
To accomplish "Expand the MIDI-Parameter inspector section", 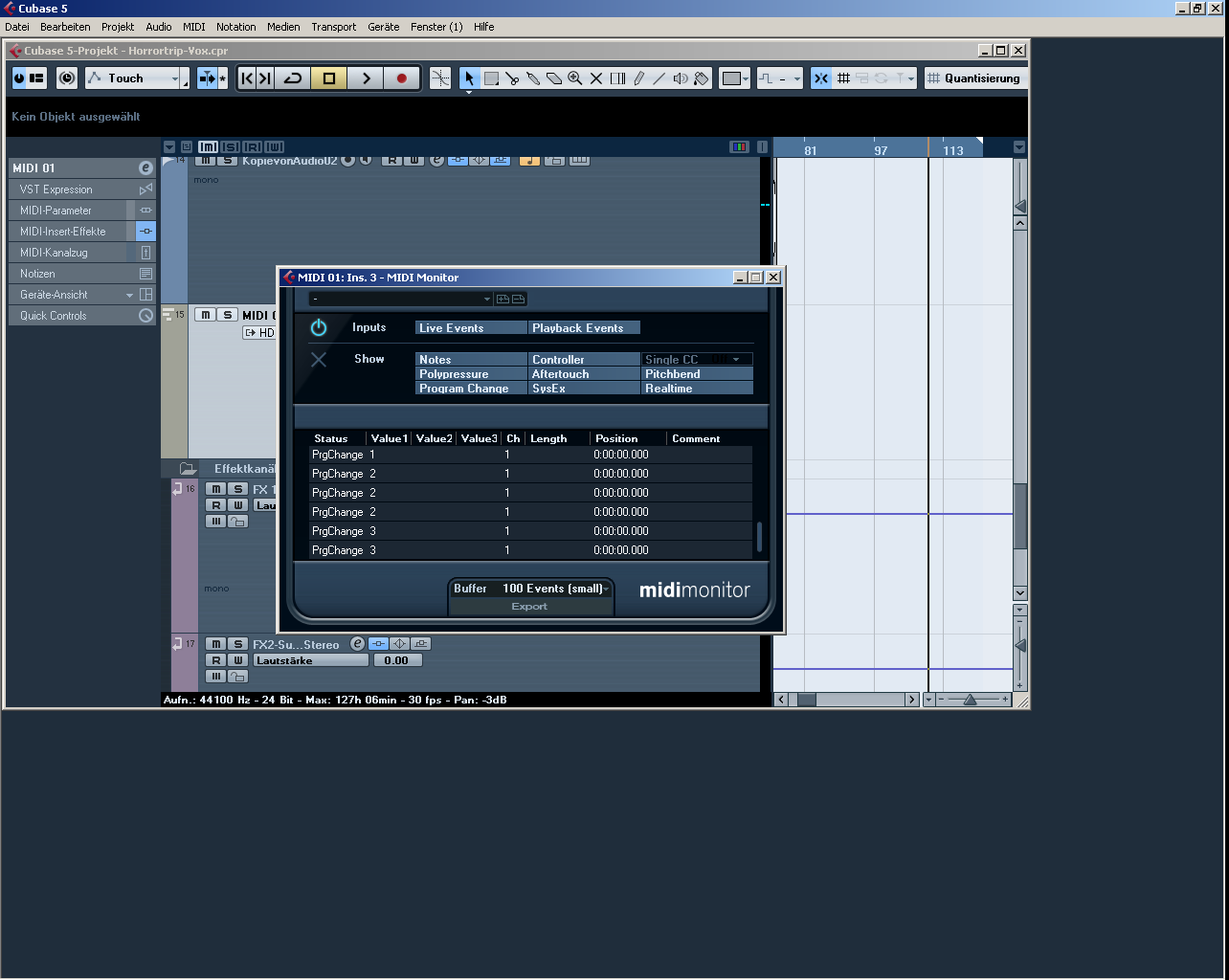I will click(82, 211).
